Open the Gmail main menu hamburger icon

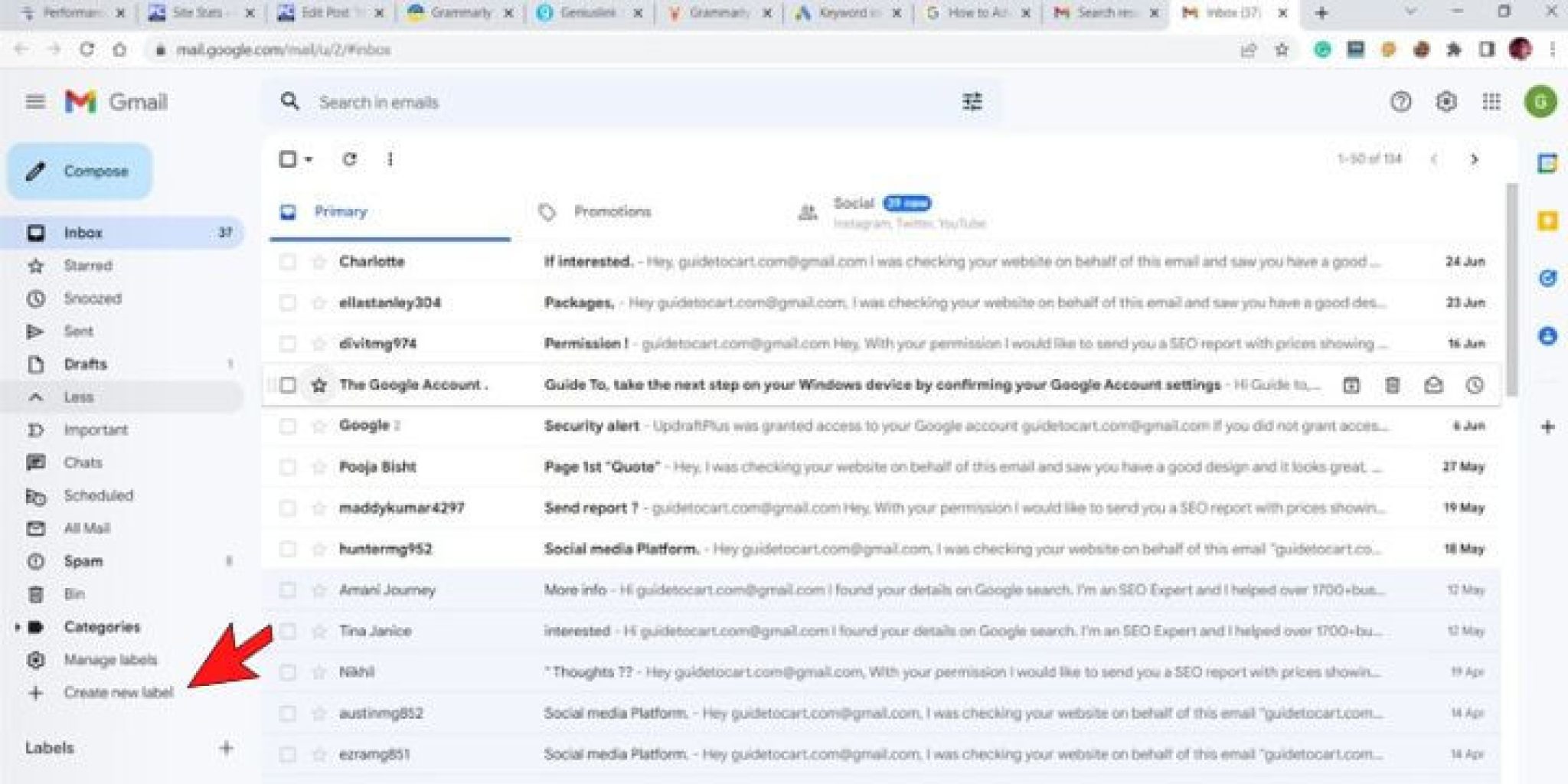click(35, 102)
